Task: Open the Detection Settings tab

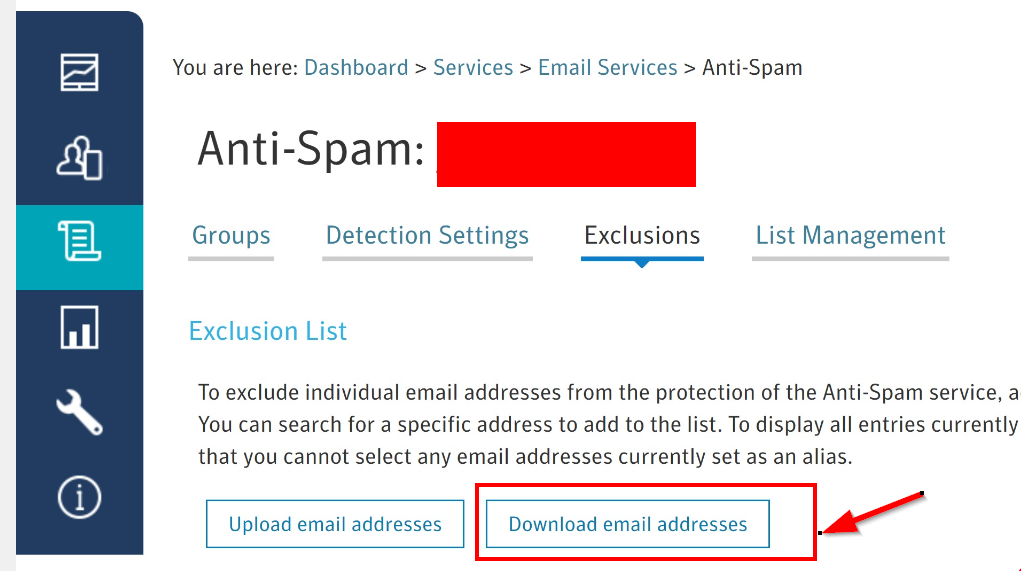Action: (x=427, y=236)
